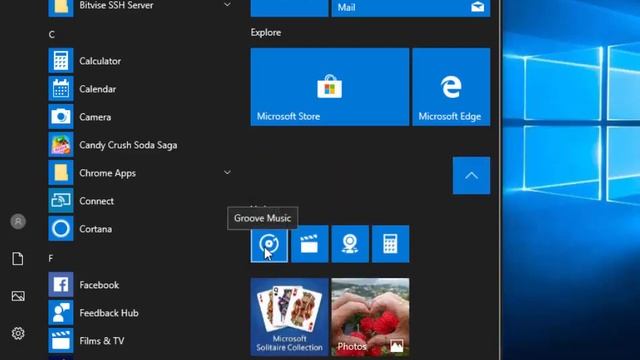The width and height of the screenshot is (640, 360).
Task: Select the Cortana text label
Action: tap(96, 229)
